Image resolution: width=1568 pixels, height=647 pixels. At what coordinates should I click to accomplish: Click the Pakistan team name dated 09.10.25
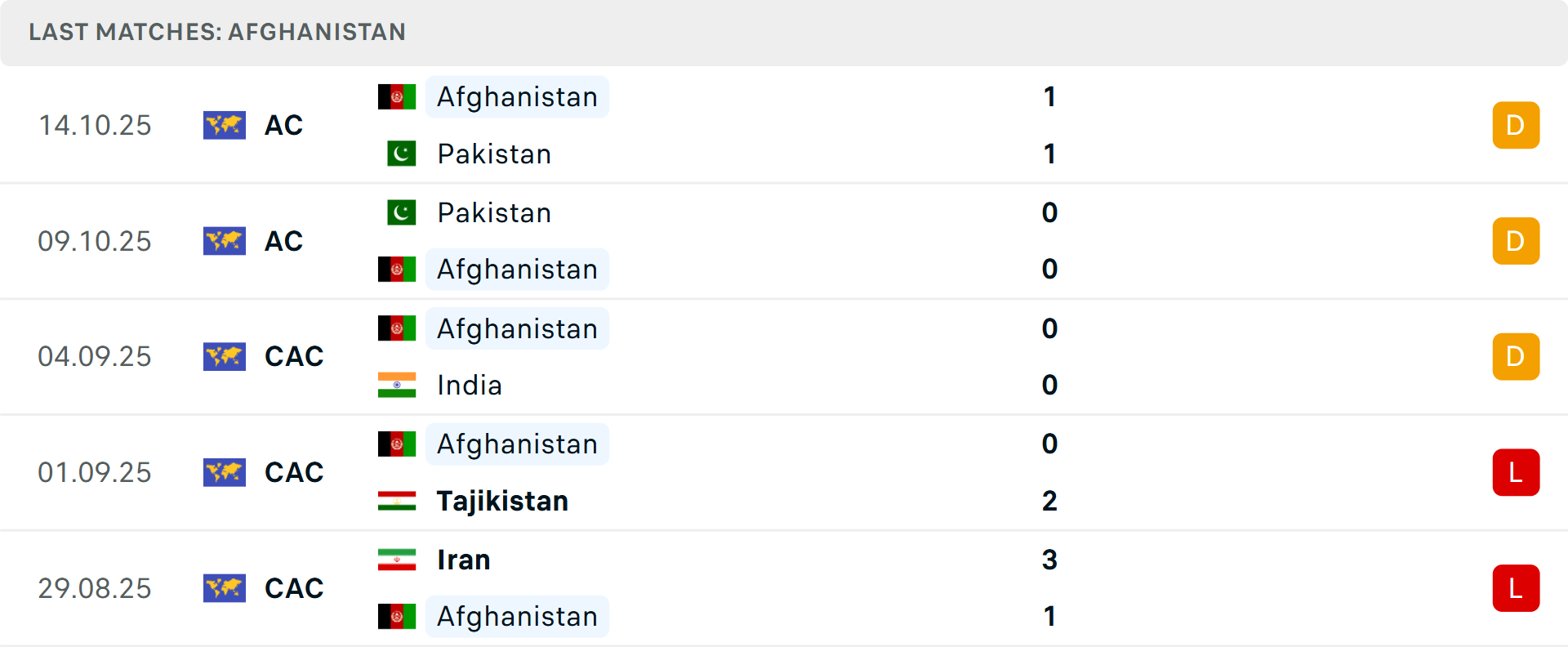pos(493,212)
